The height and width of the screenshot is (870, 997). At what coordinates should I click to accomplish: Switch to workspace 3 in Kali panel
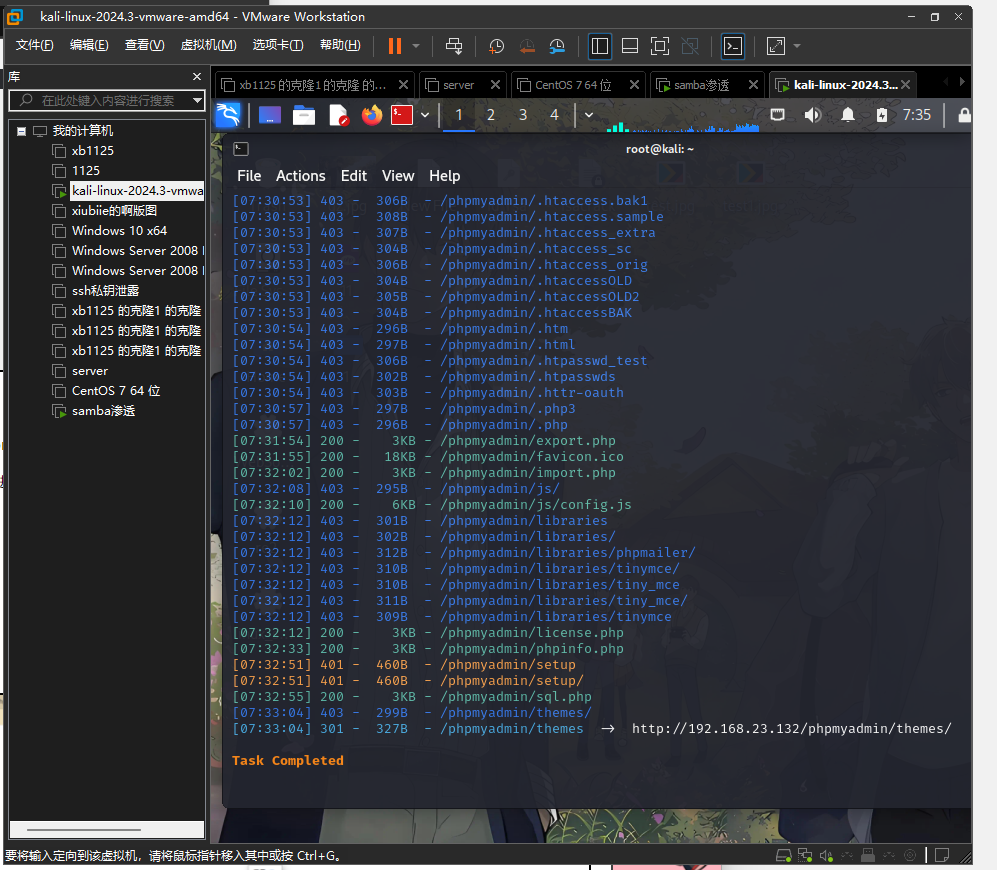point(522,115)
